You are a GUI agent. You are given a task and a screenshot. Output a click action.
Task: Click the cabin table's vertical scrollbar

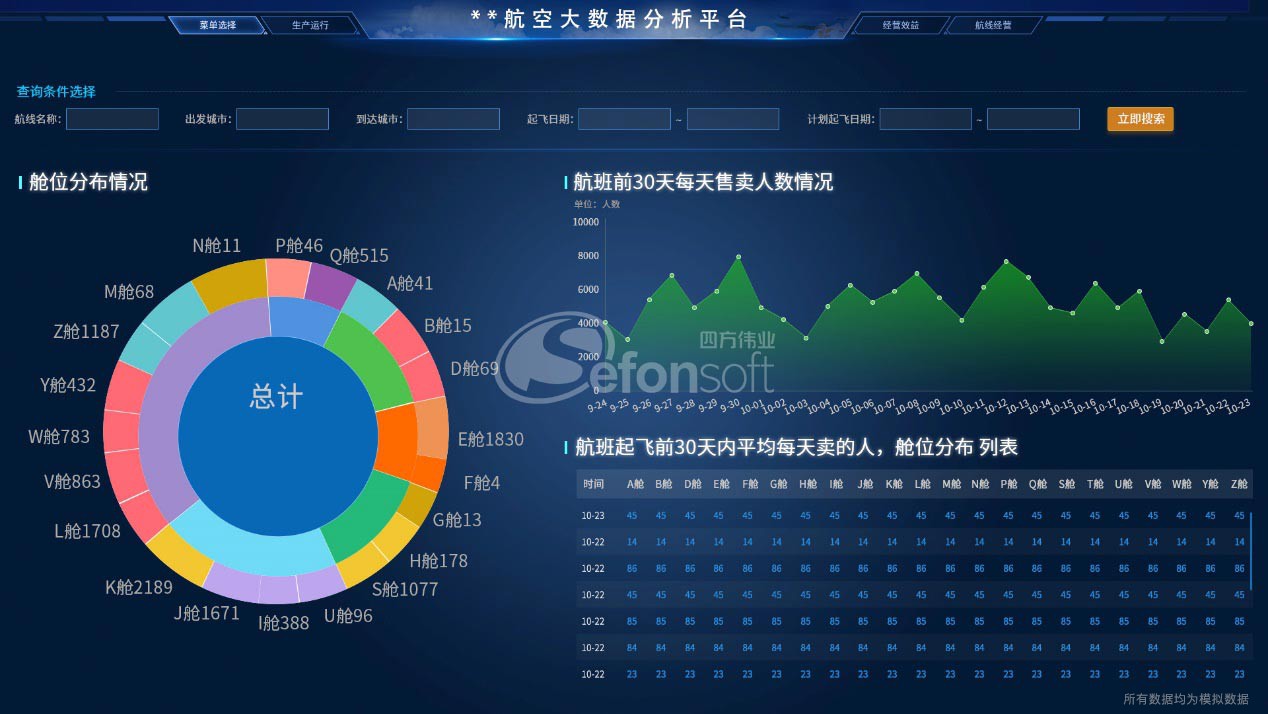point(1251,550)
